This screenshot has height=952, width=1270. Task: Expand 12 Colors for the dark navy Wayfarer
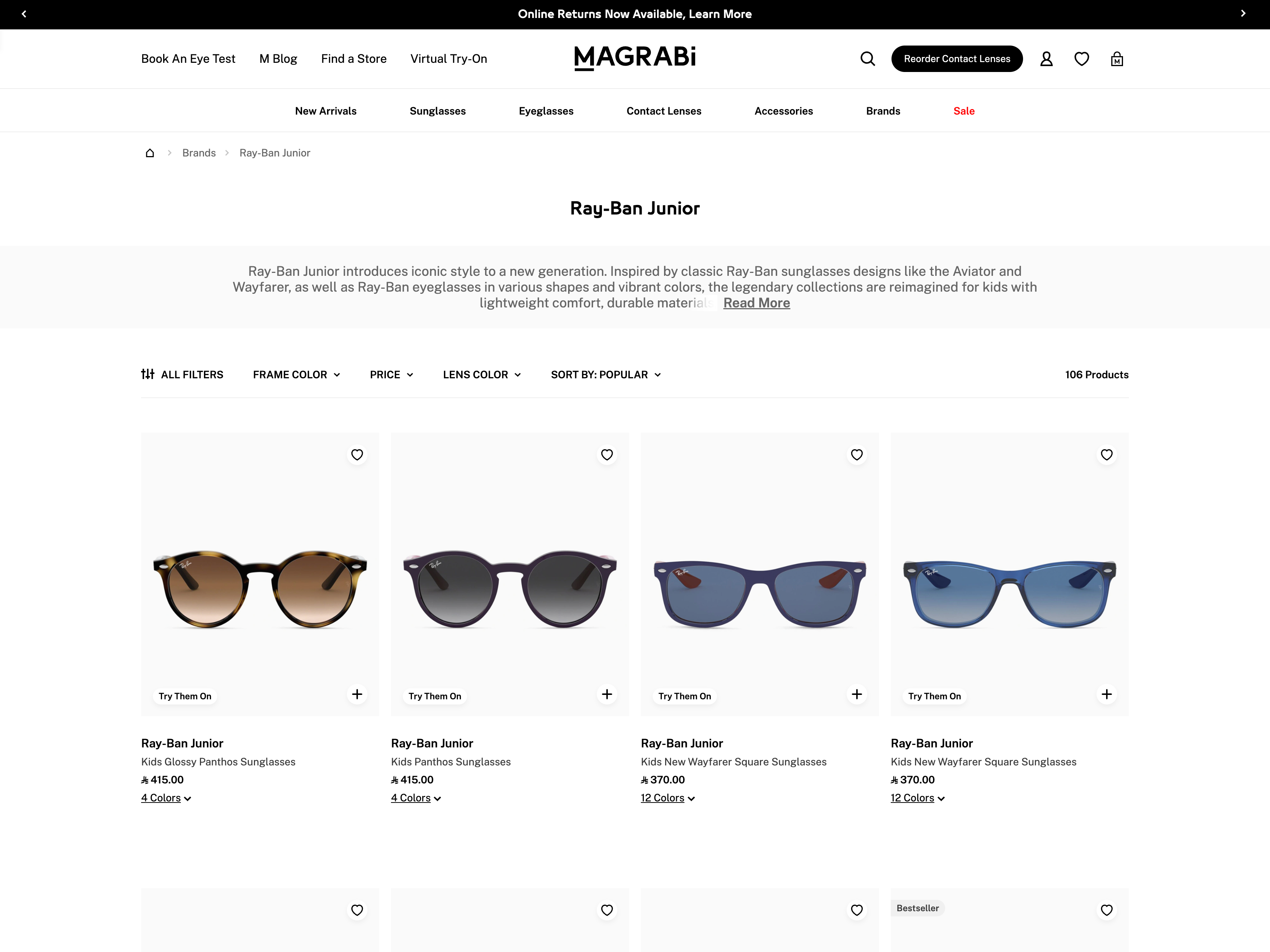point(668,798)
